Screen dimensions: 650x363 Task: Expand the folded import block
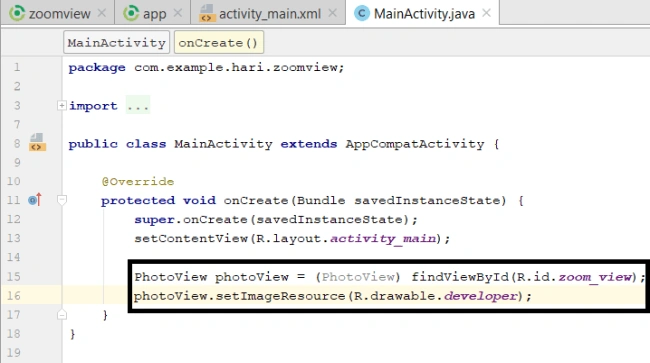tap(61, 106)
